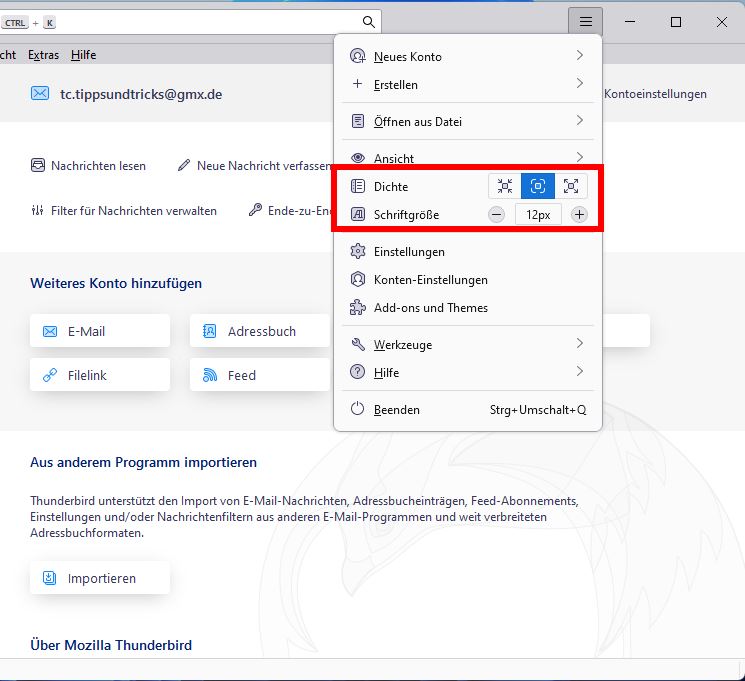Screen dimensions: 745x681
Task: Increase font size with plus button
Action: pos(579,215)
